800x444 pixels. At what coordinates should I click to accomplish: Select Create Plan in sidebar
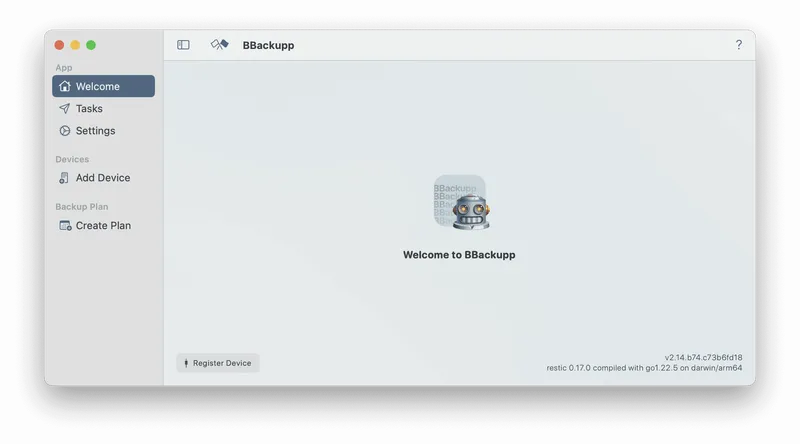pyautogui.click(x=104, y=226)
